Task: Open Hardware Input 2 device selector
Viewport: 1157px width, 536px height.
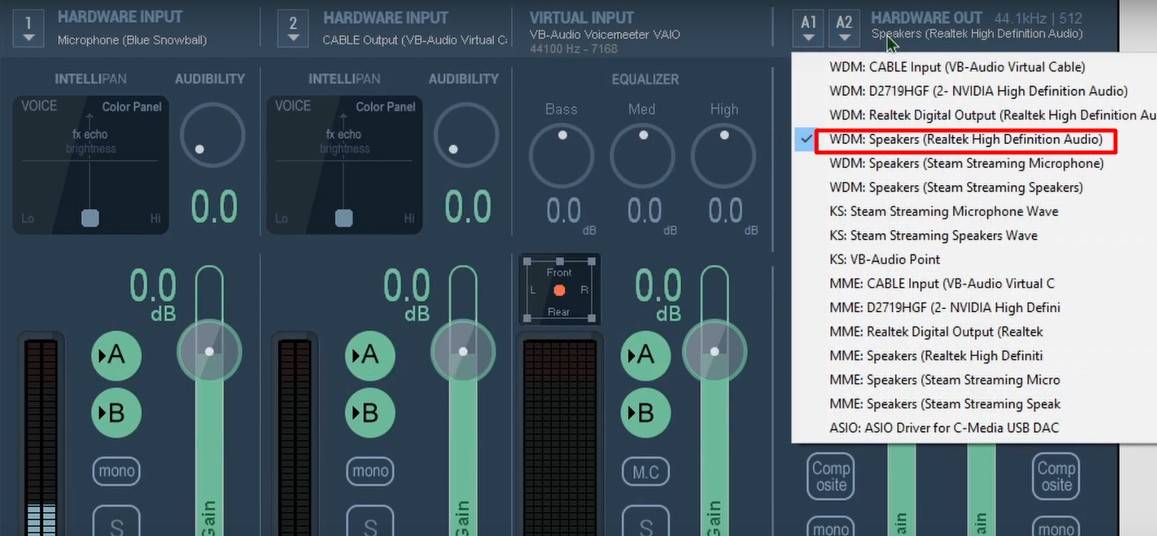Action: click(x=293, y=27)
